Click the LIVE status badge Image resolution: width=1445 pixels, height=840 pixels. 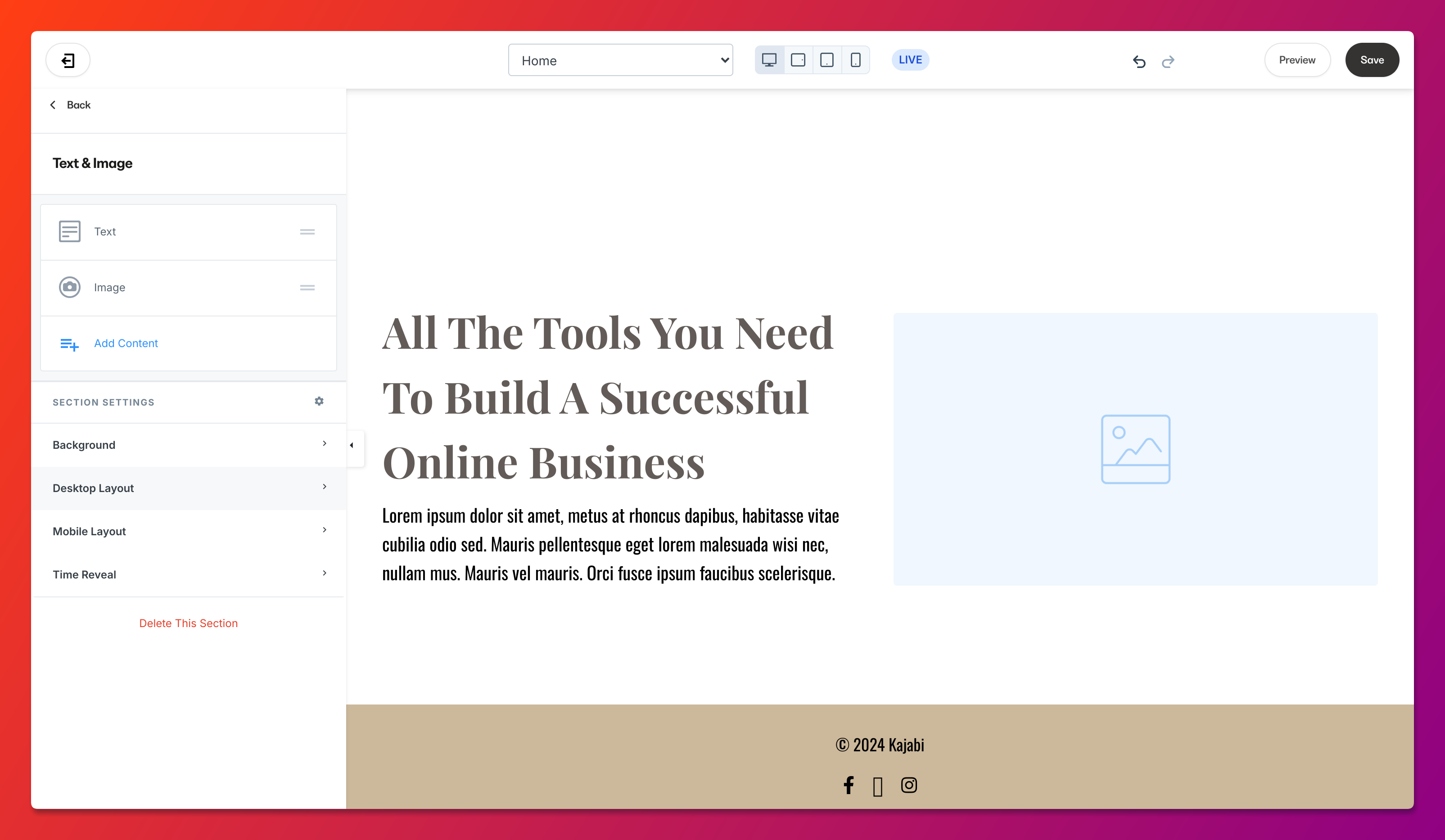click(x=910, y=60)
